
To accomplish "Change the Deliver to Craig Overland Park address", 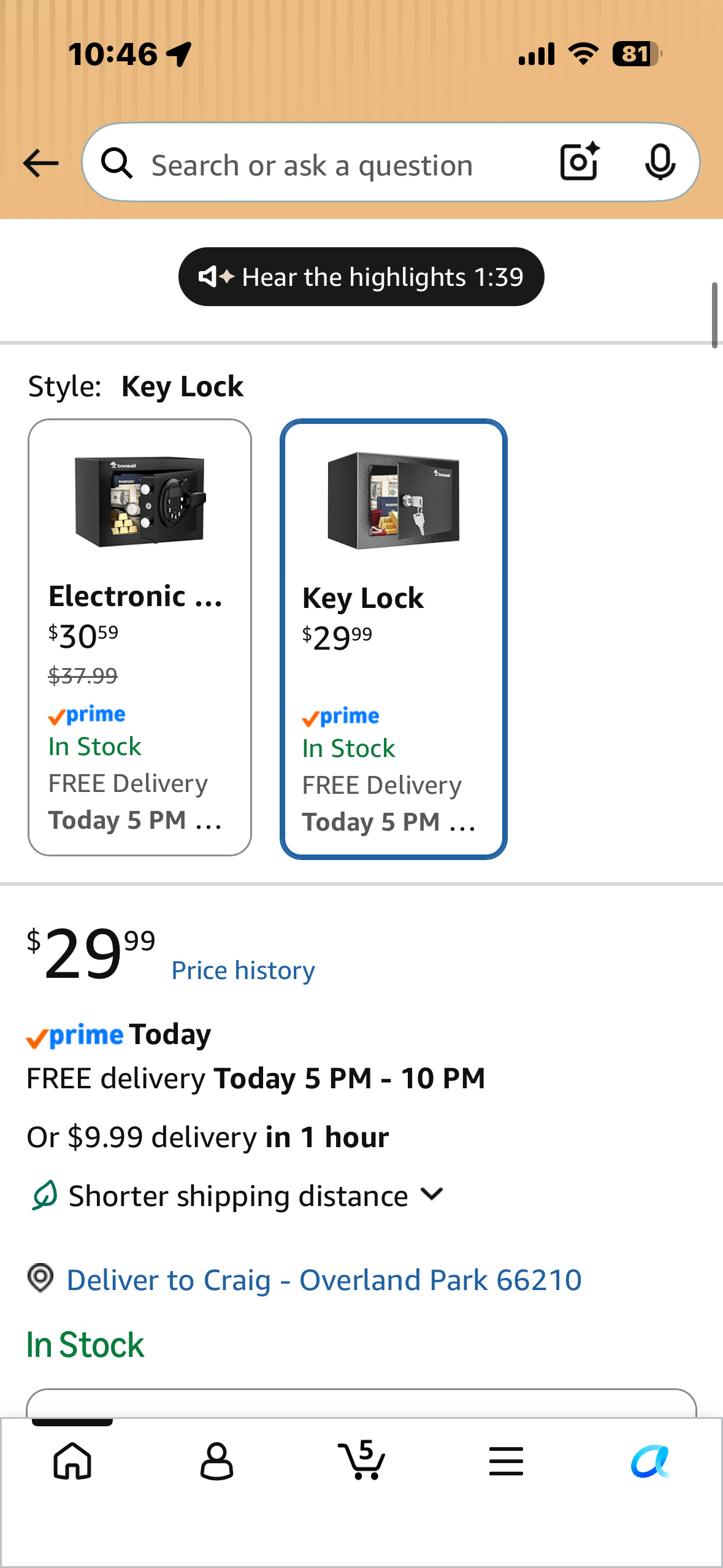I will click(324, 1280).
